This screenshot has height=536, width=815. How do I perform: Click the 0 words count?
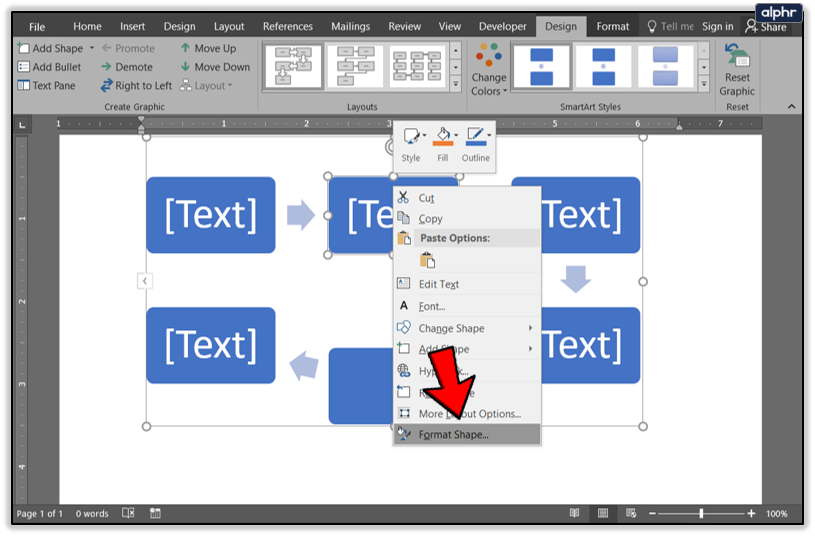click(x=92, y=514)
